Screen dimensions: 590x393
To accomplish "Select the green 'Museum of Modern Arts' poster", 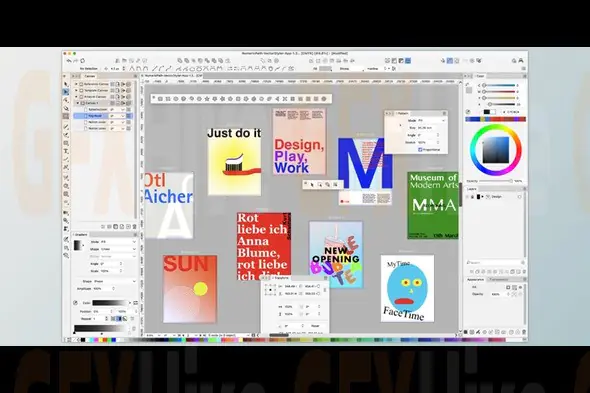I will (433, 206).
